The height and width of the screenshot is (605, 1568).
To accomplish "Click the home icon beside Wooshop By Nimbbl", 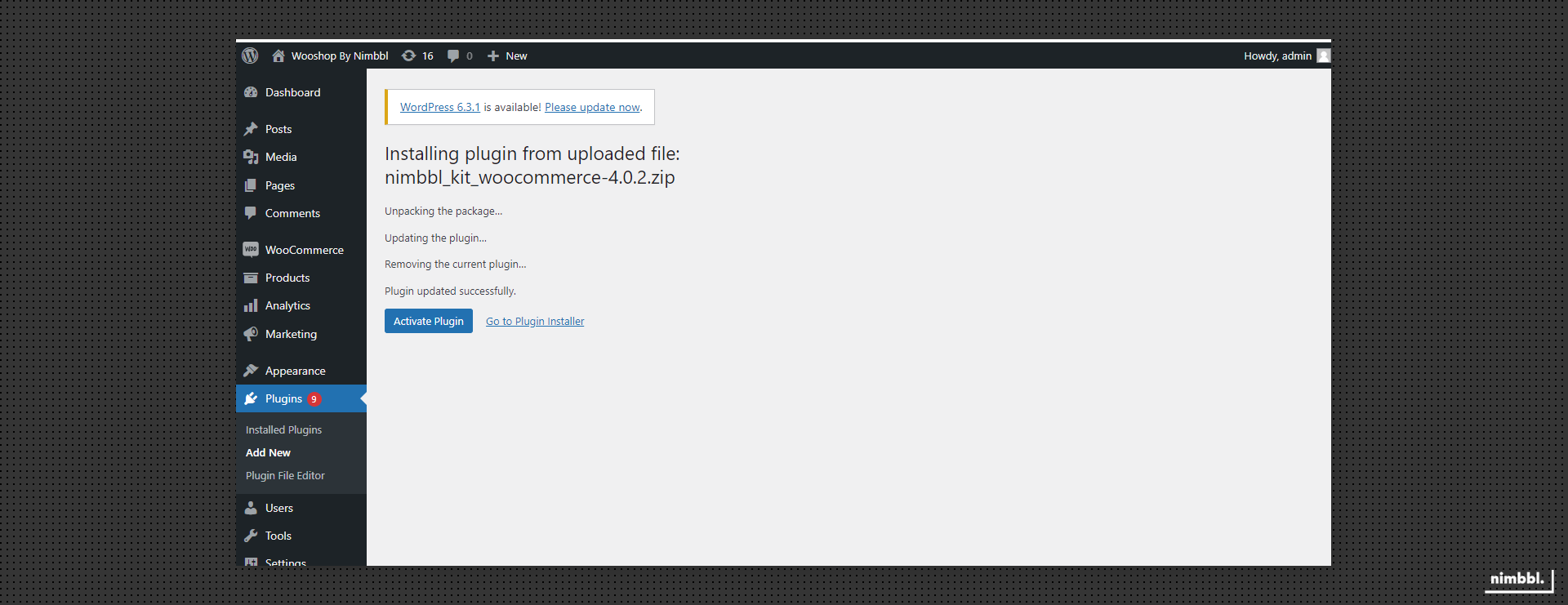I will pyautogui.click(x=278, y=56).
